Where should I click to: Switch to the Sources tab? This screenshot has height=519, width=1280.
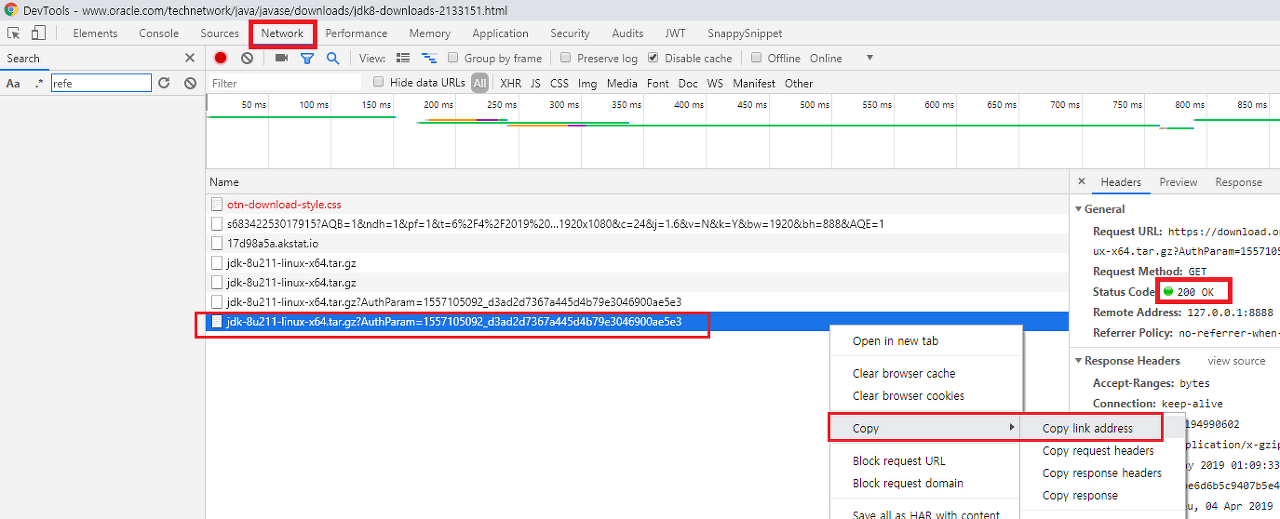click(x=220, y=33)
